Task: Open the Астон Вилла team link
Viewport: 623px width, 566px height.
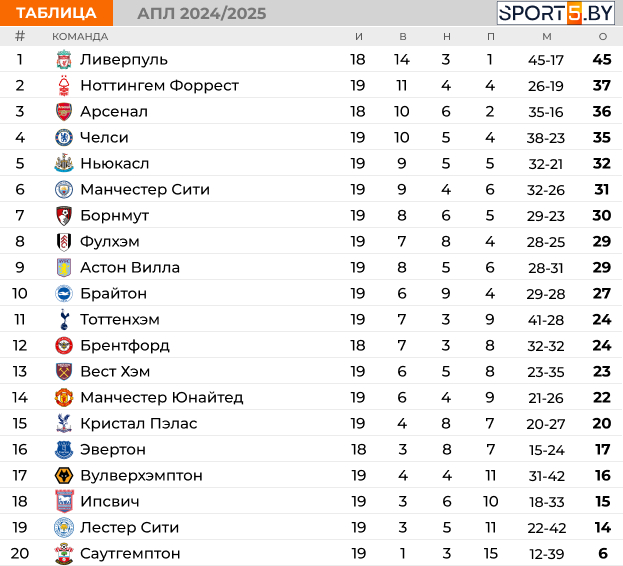Action: click(x=130, y=268)
